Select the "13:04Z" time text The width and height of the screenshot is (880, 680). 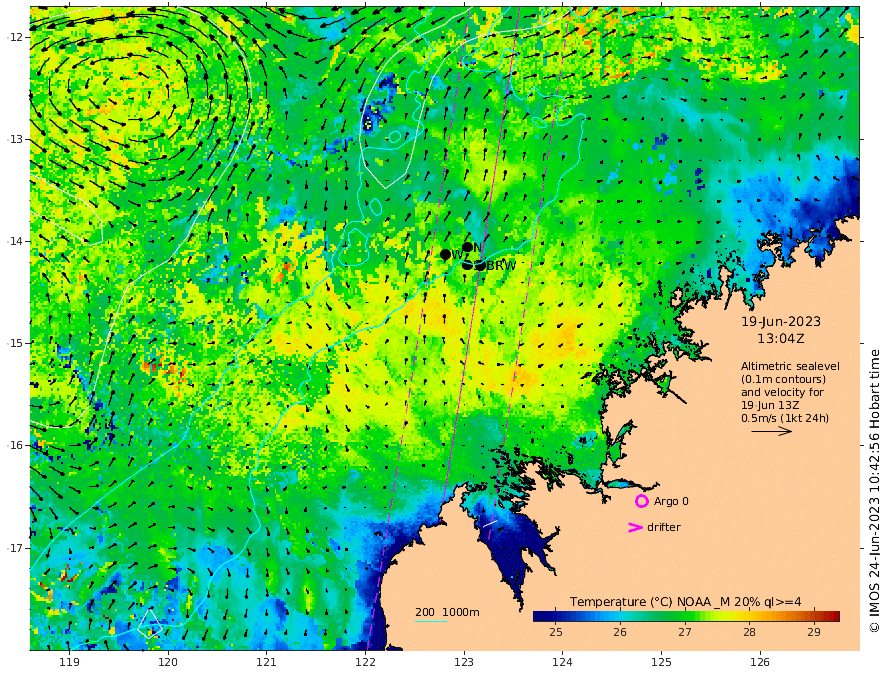781,339
